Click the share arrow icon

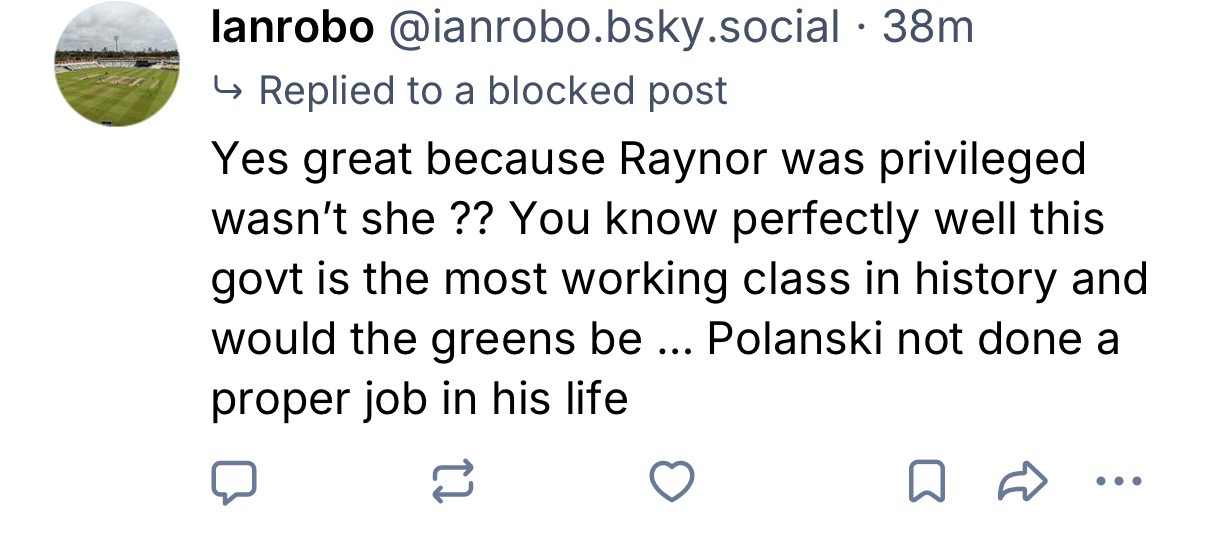pos(1021,484)
